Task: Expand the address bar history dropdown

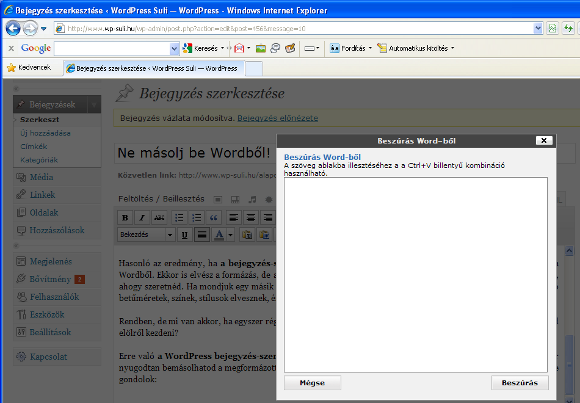Action: coord(538,28)
